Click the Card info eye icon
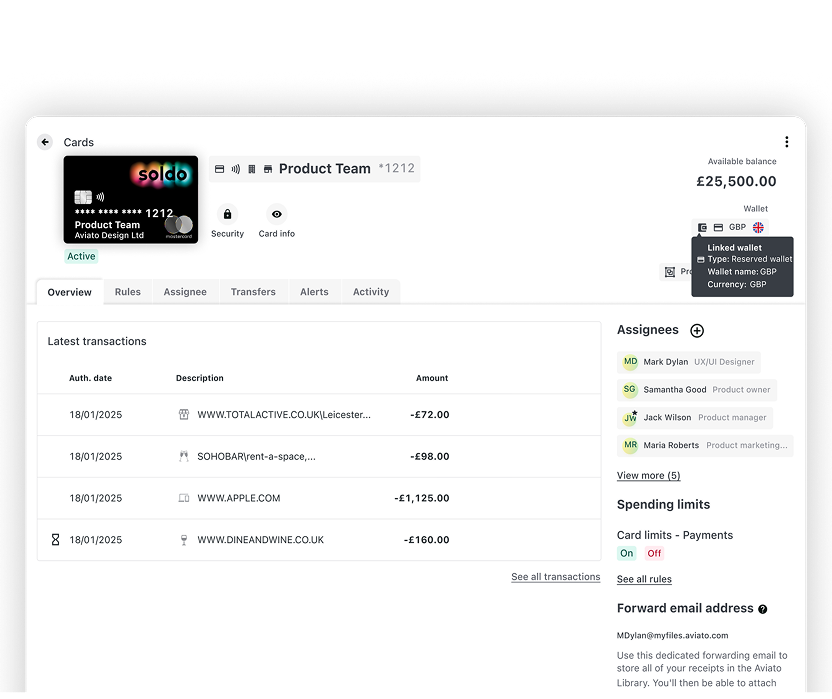 pyautogui.click(x=277, y=214)
